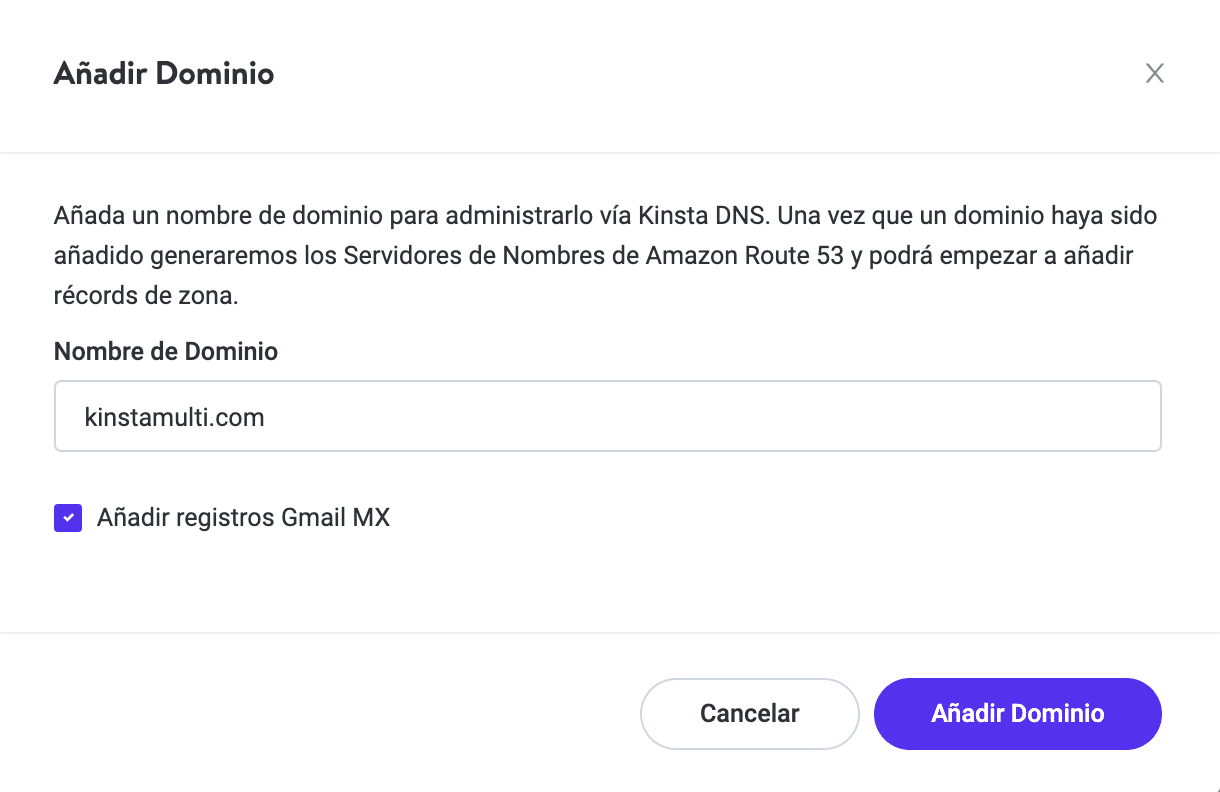Viewport: 1220px width, 792px height.
Task: Click the checkmark inside the purple checkbox
Action: pos(67,517)
